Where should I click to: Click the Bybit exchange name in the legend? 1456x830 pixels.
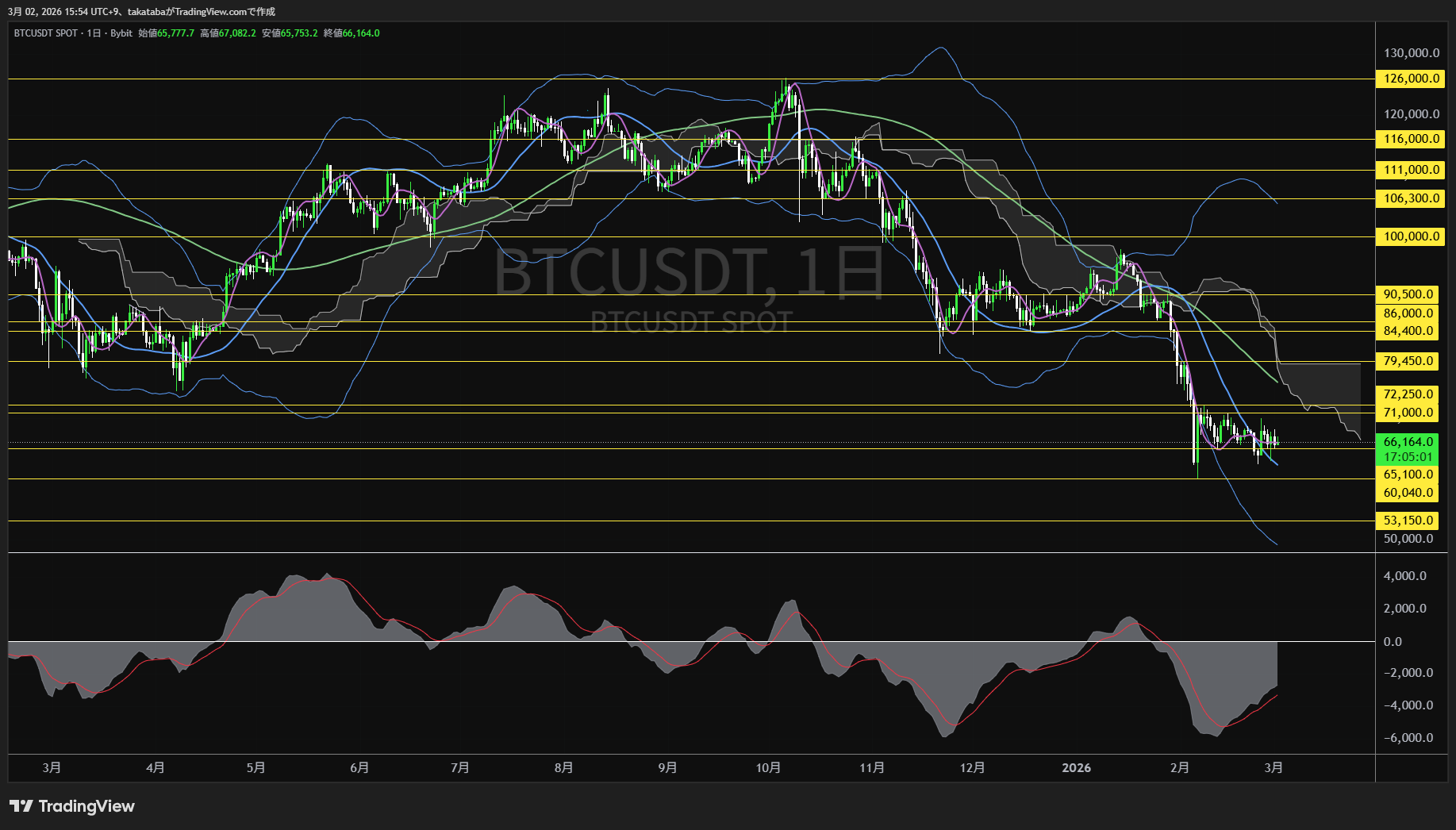[x=121, y=33]
